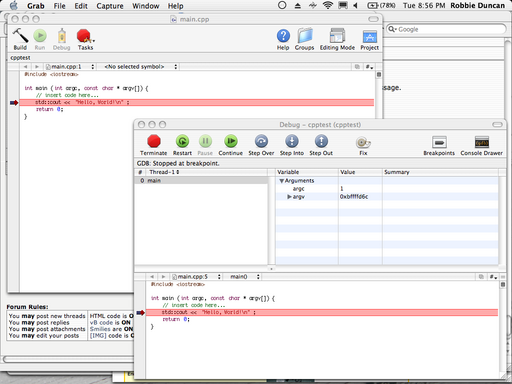Open the # counterpart popup in main.cpp window
The width and height of the screenshot is (512, 384).
369,67
